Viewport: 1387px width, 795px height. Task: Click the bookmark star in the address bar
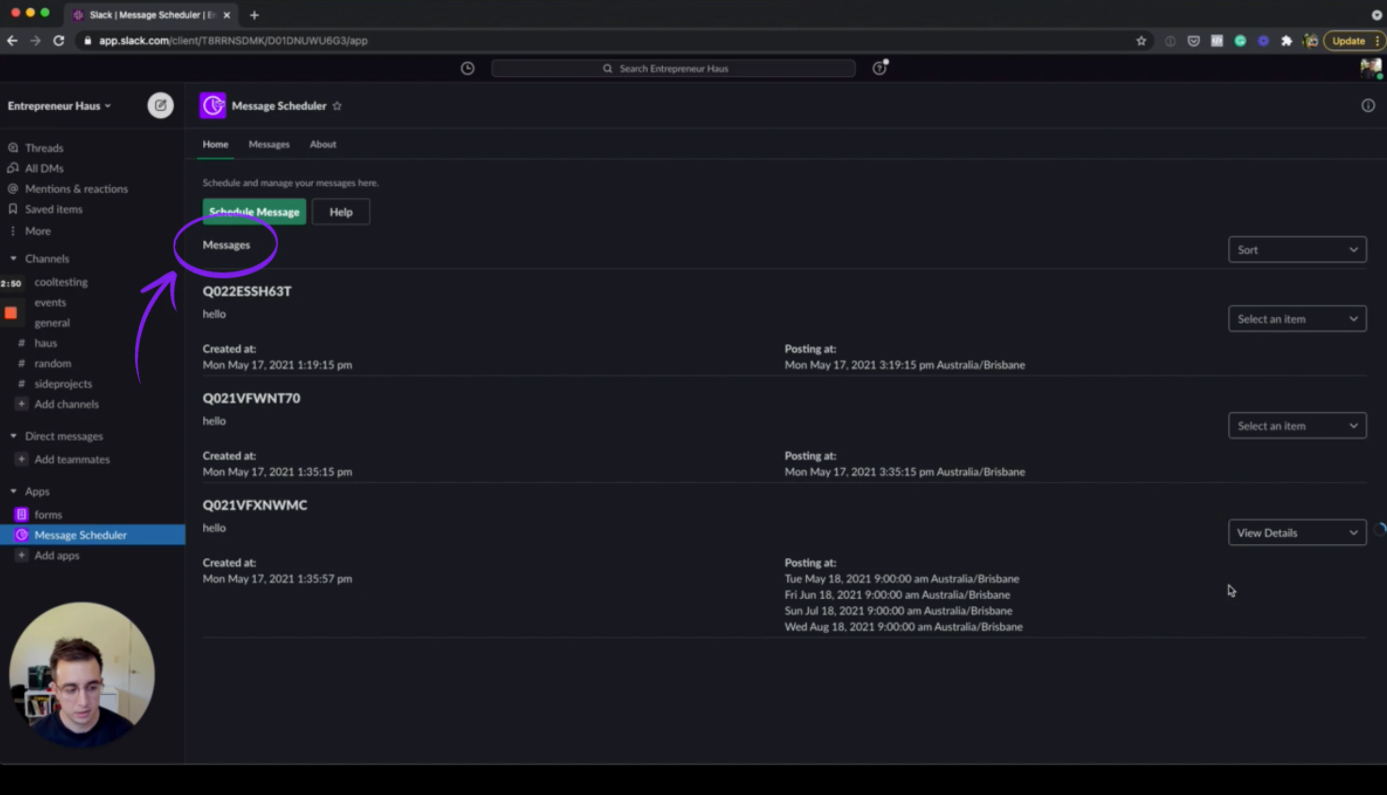pyautogui.click(x=1140, y=41)
